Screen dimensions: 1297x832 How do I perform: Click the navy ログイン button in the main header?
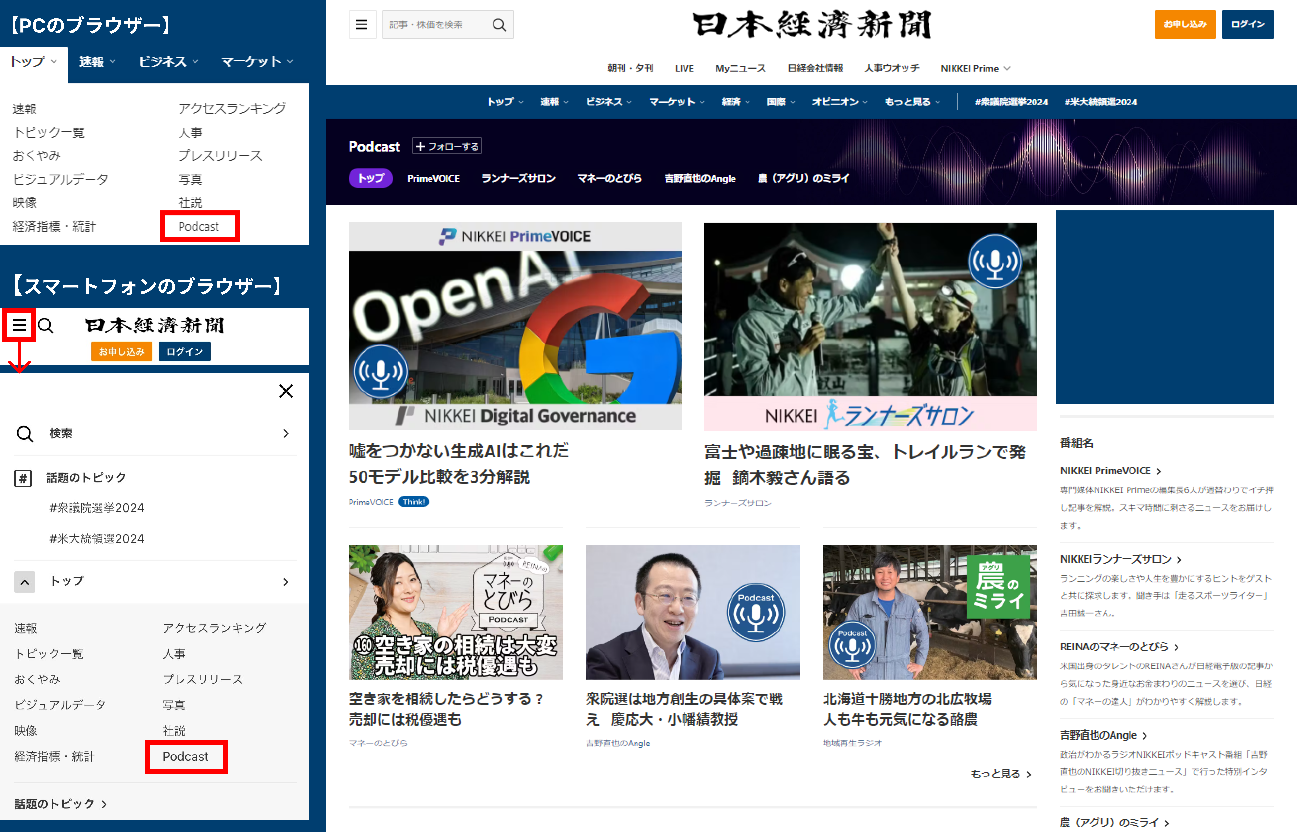tap(1248, 24)
